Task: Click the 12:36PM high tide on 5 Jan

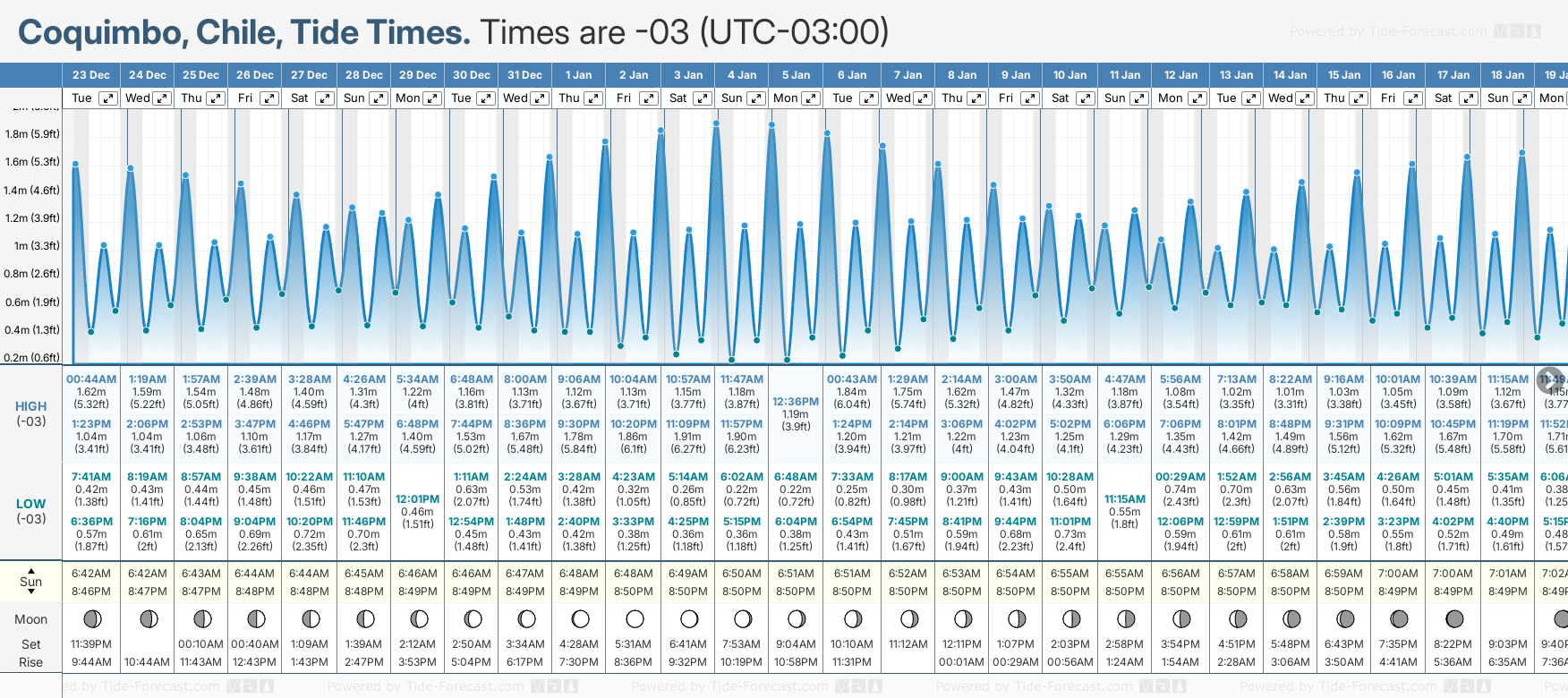Action: 796,402
